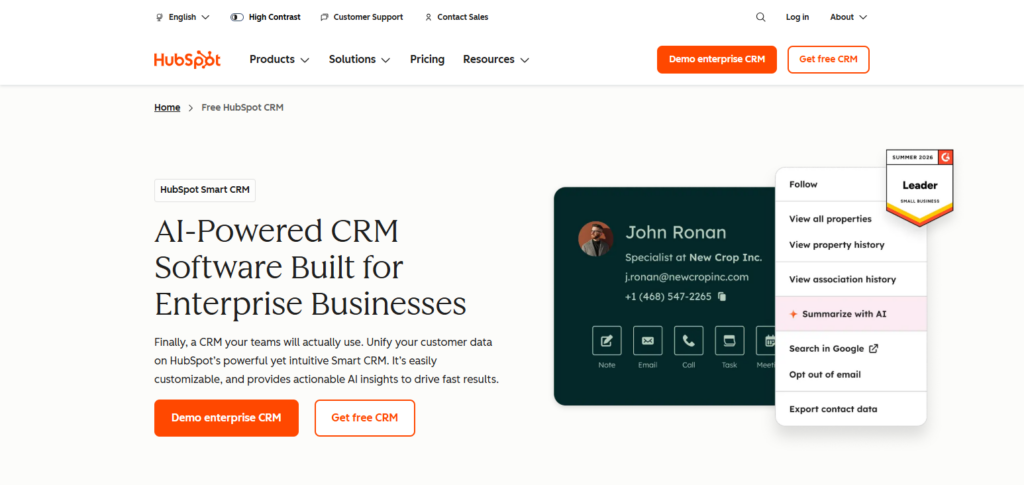This screenshot has width=1024, height=485.
Task: Click the search magnifier icon
Action: [760, 17]
